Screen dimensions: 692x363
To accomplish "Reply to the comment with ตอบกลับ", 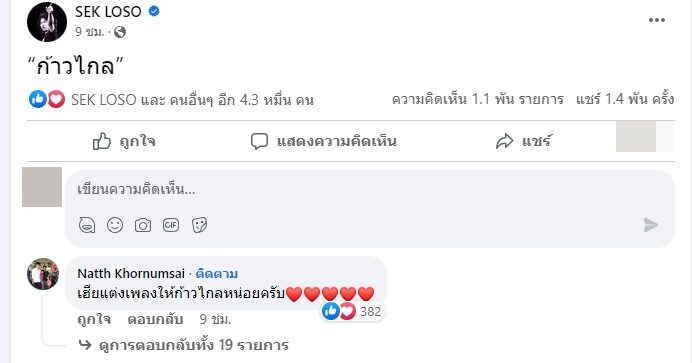I will tap(155, 319).
